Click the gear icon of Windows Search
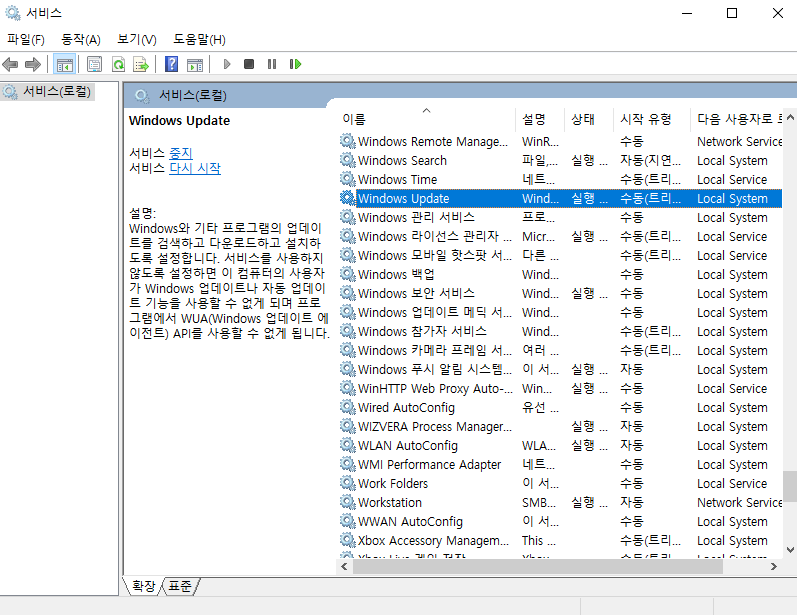This screenshot has height=615, width=797. [x=348, y=160]
